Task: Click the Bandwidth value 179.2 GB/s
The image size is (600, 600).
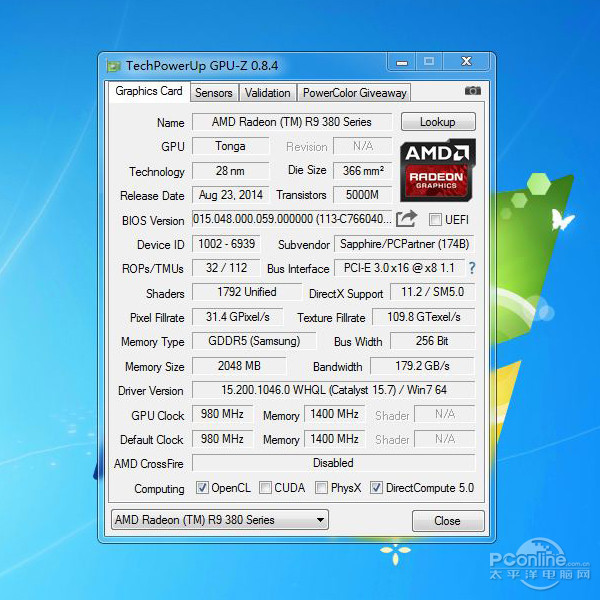Action: tap(422, 366)
